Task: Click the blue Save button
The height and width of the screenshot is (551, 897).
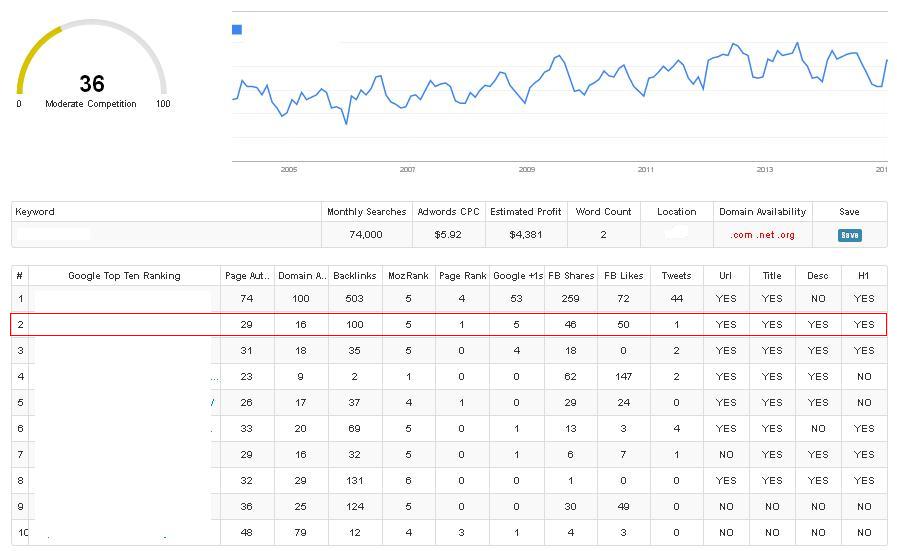Action: 849,235
